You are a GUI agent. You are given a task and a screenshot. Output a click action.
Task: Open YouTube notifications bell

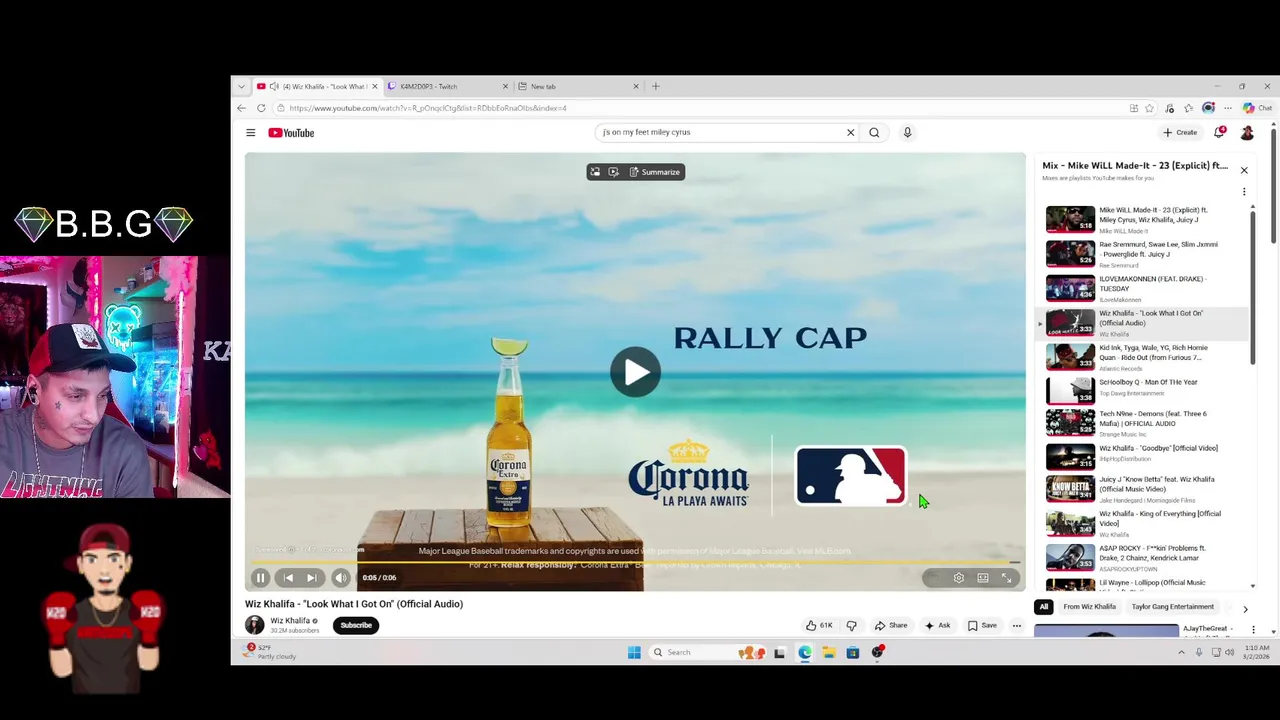pyautogui.click(x=1219, y=132)
